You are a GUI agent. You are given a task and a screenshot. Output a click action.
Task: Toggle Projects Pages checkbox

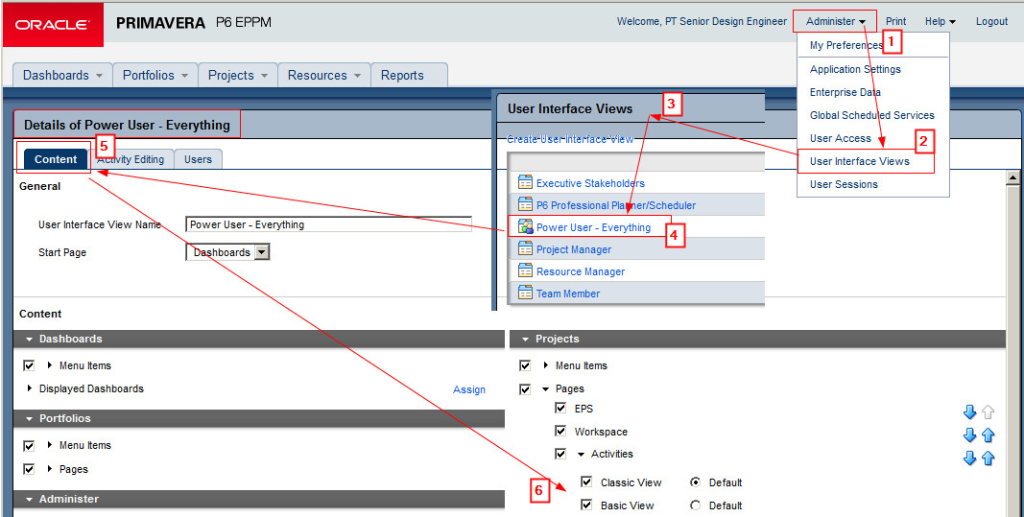525,389
